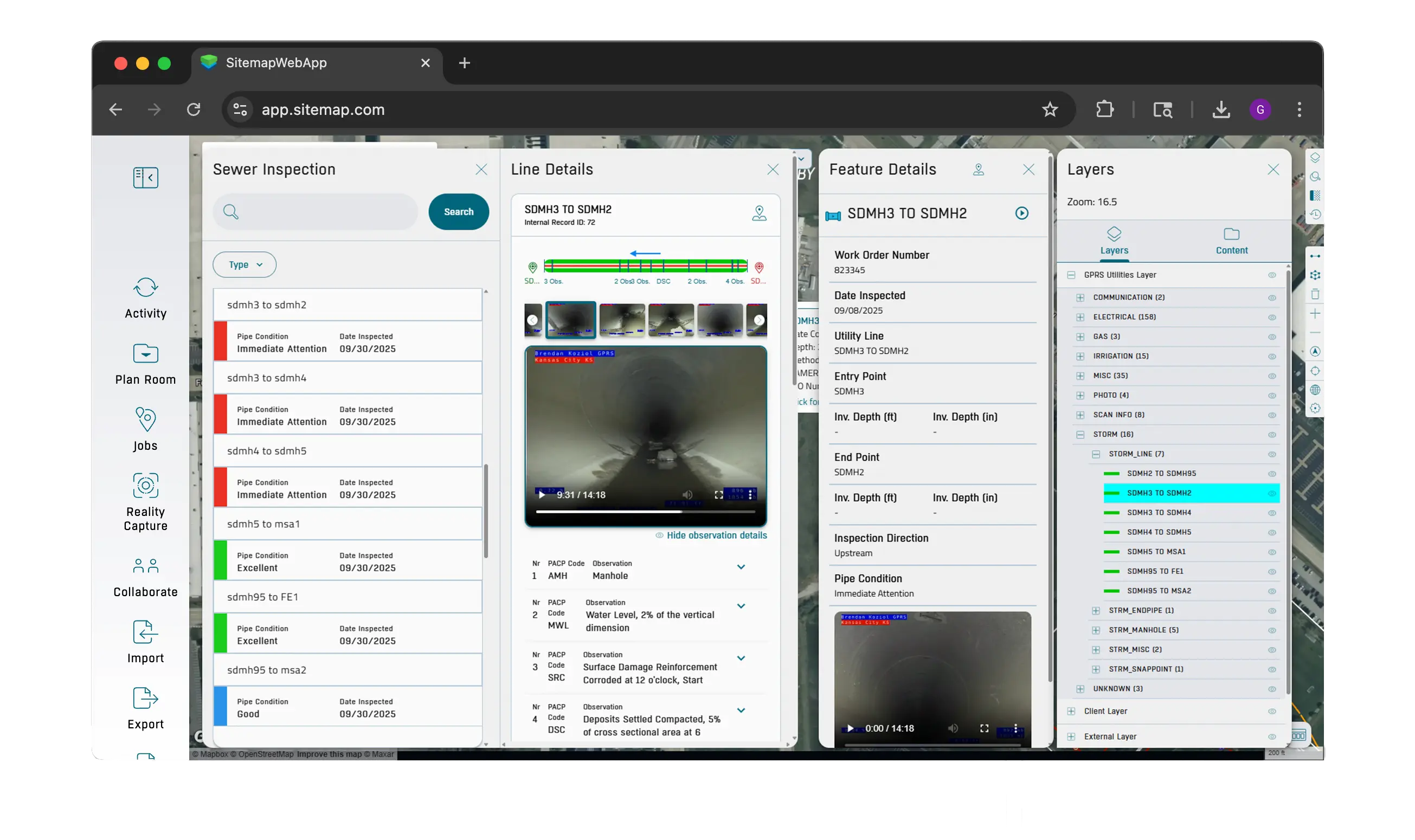The image size is (1415, 840).
Task: Click the inspection video progress bar
Action: (645, 512)
